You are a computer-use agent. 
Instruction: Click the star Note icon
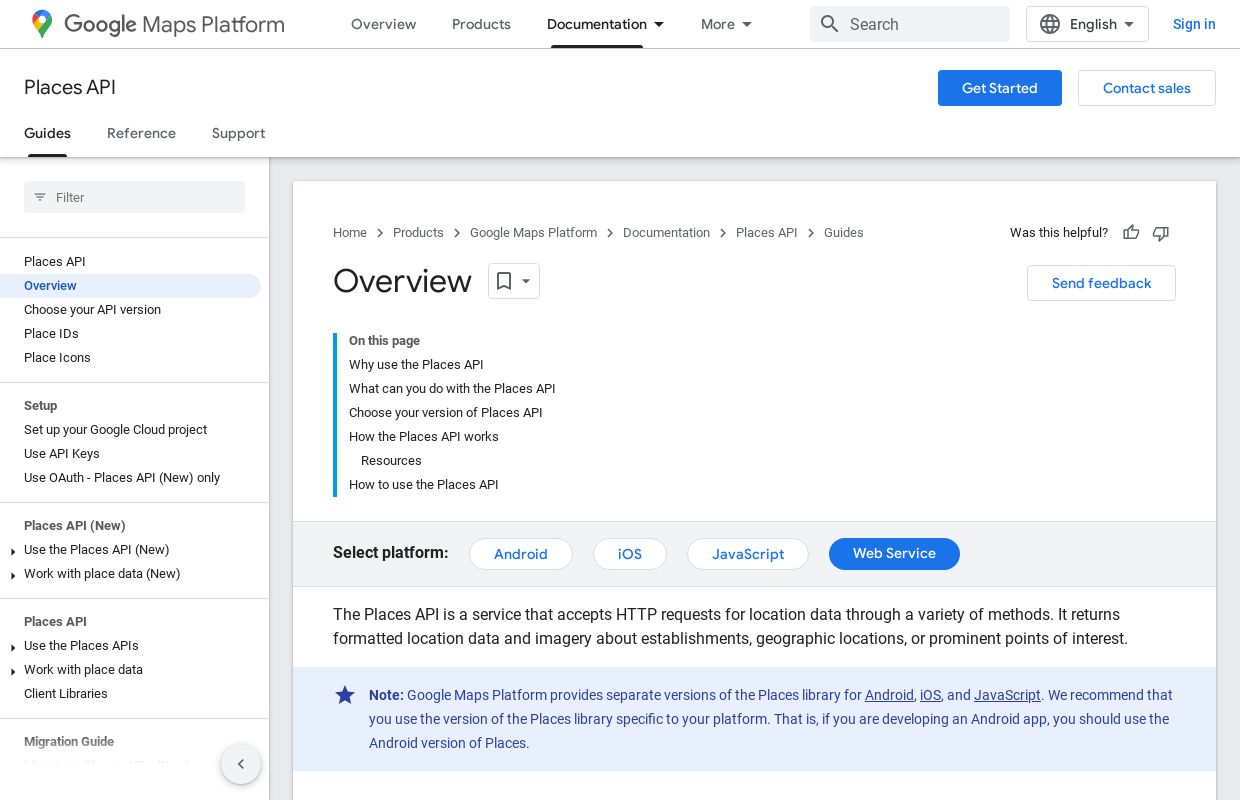click(345, 695)
